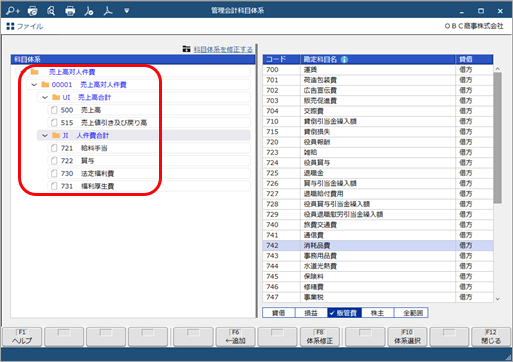This screenshot has height=362, width=513.
Task: Click the info icon beside 勘定科目名
Action: coord(344,59)
